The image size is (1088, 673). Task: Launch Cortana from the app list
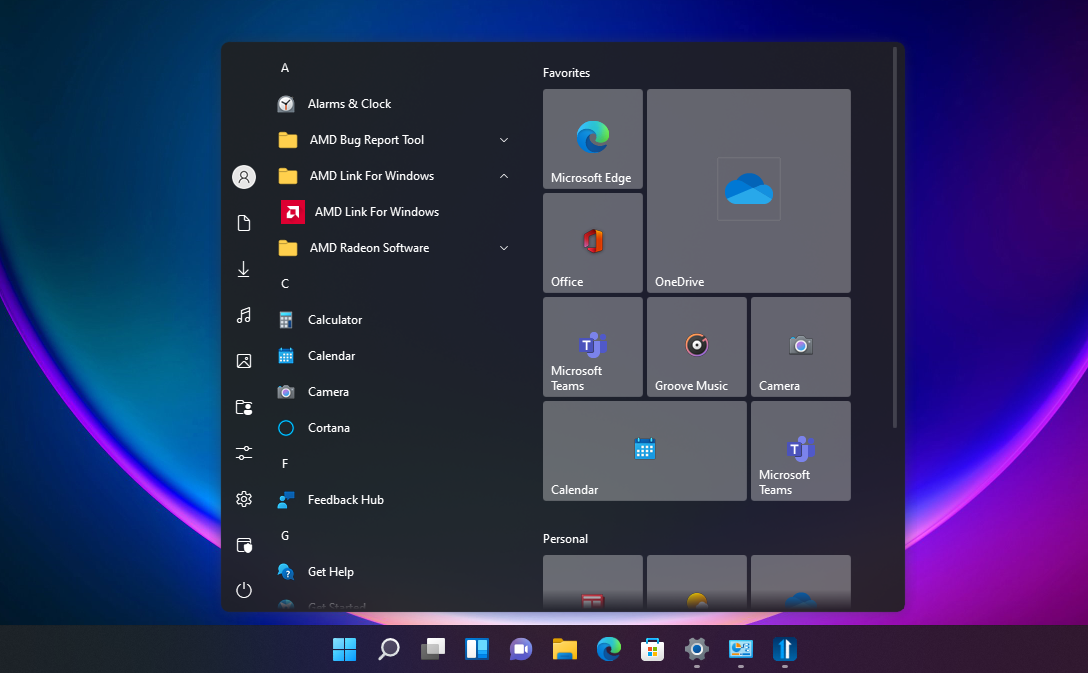tap(396, 428)
